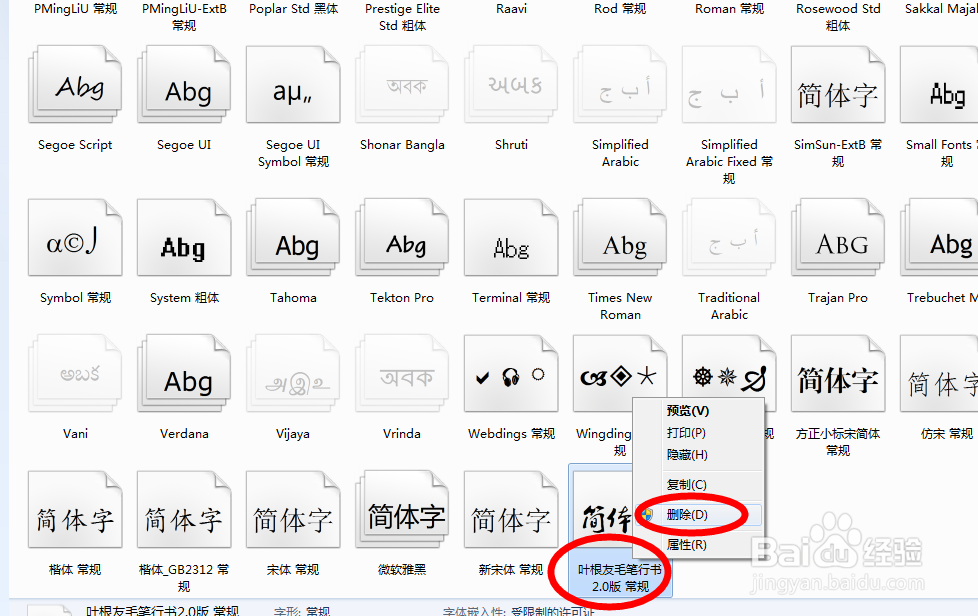Click the Prestige Elite Std 粗体 name

pyautogui.click(x=402, y=17)
